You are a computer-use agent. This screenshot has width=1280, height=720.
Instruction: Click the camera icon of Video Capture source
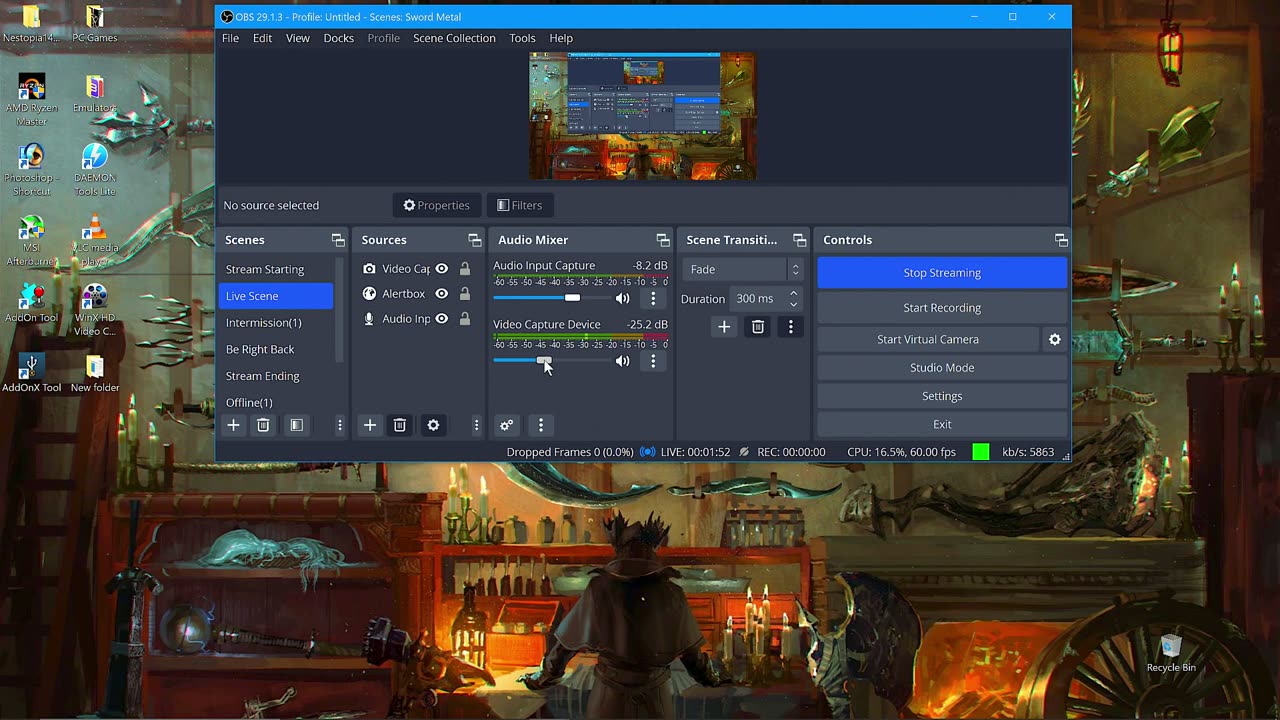point(369,269)
